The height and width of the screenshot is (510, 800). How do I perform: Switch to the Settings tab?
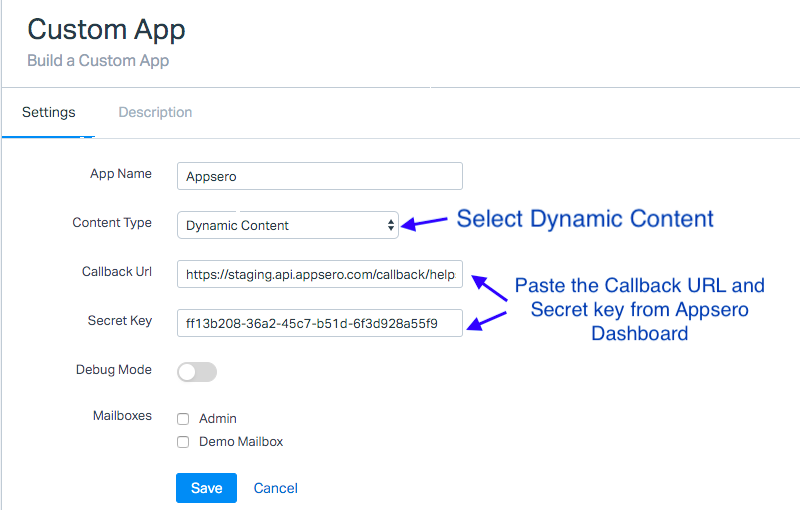[x=48, y=112]
